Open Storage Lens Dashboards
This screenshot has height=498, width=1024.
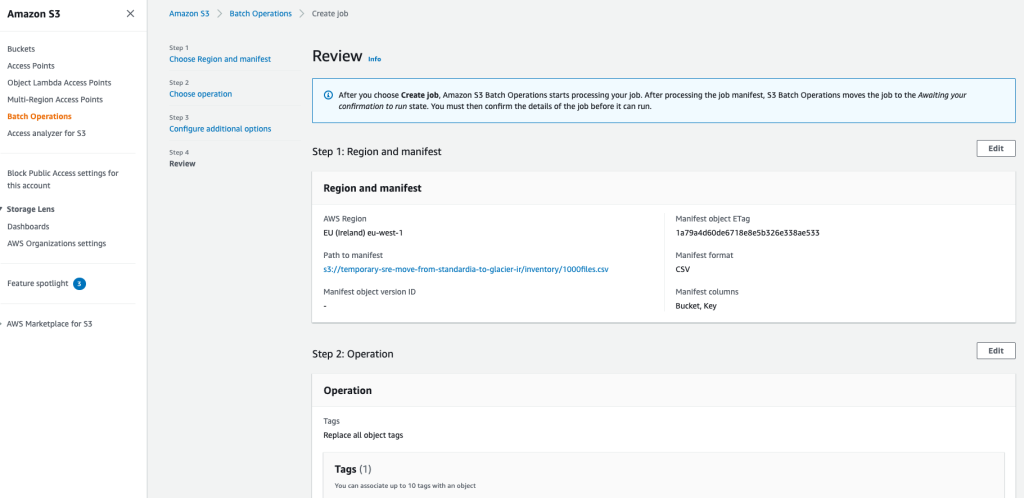coord(28,226)
